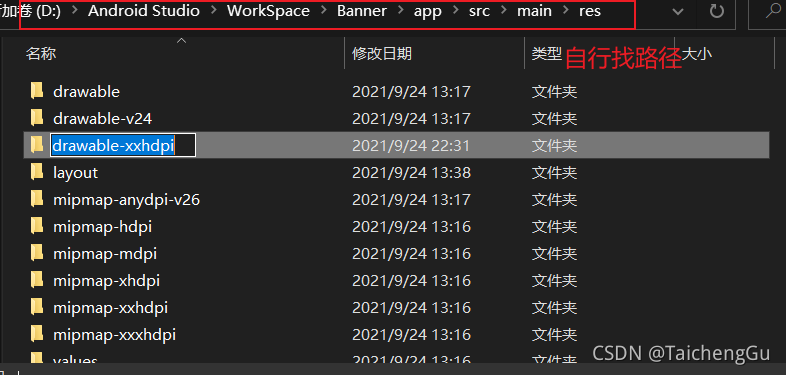Click the mipmap-xxxhdpi folder icon
This screenshot has height=375, width=786.
coord(37,334)
